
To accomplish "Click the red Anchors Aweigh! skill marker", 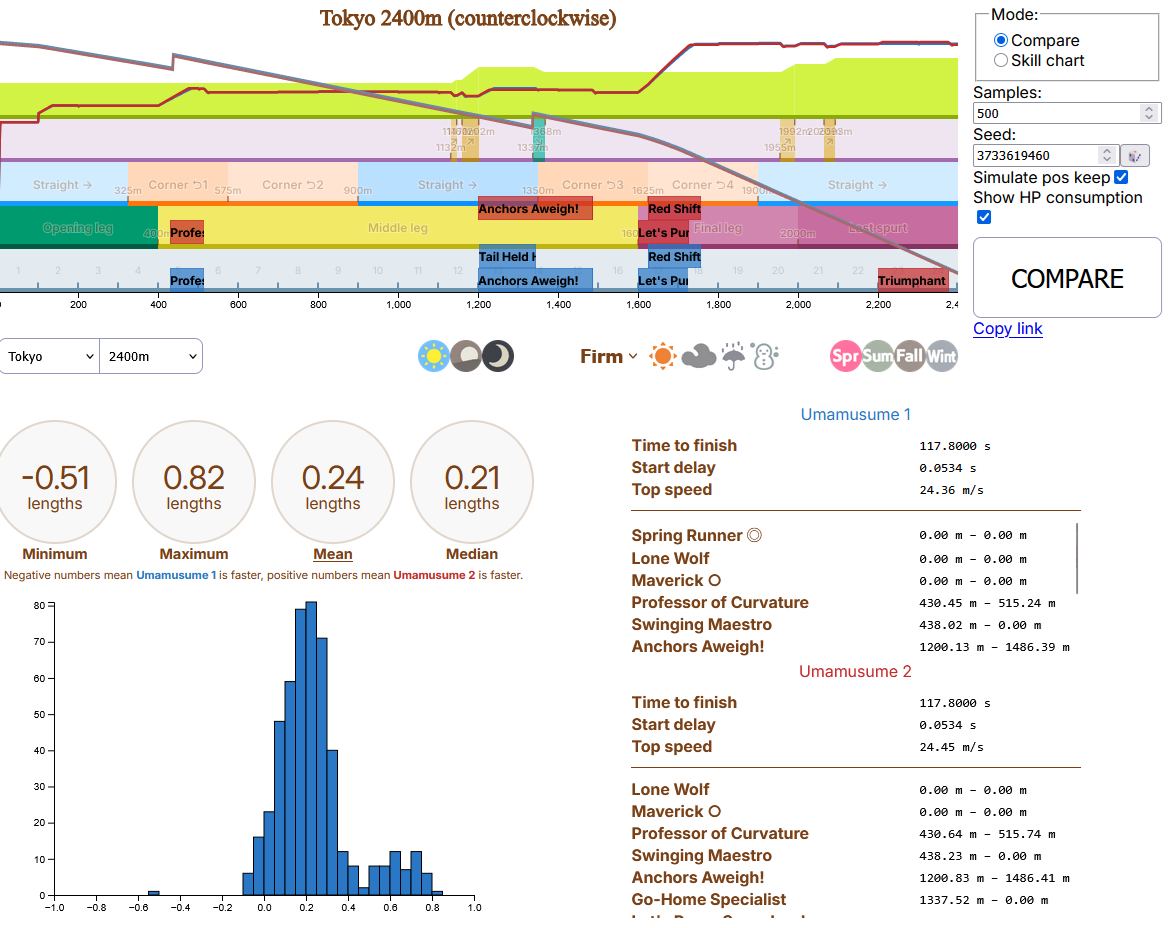I will click(535, 208).
